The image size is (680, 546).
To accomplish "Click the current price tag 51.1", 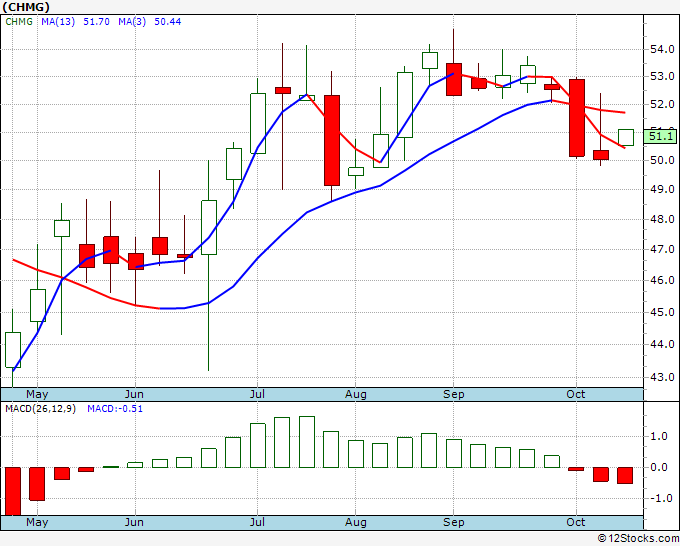I will click(x=660, y=137).
